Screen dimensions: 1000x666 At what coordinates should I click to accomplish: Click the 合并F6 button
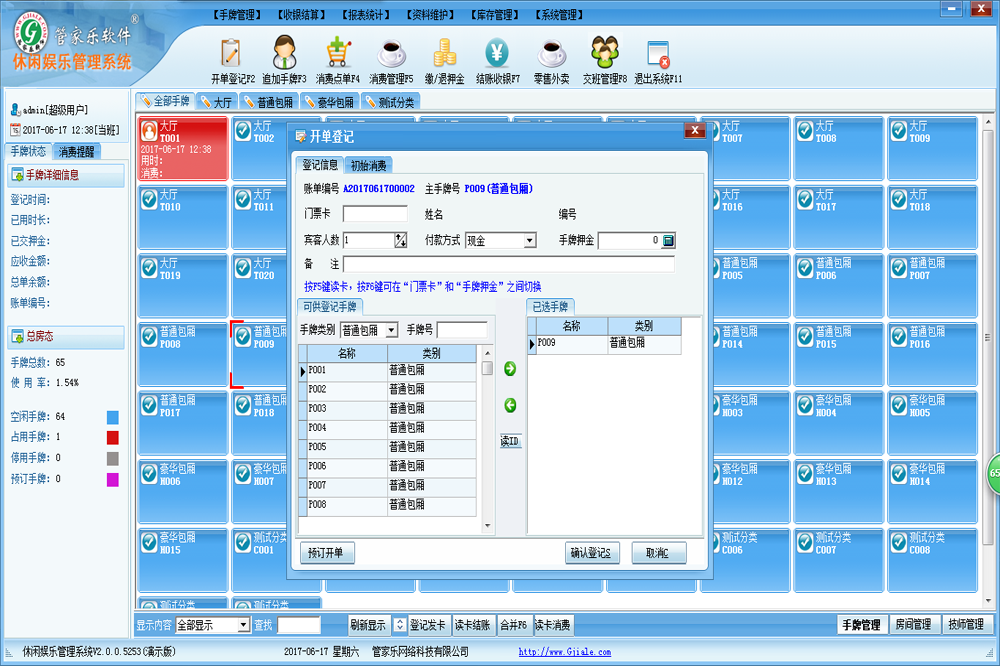(x=513, y=625)
